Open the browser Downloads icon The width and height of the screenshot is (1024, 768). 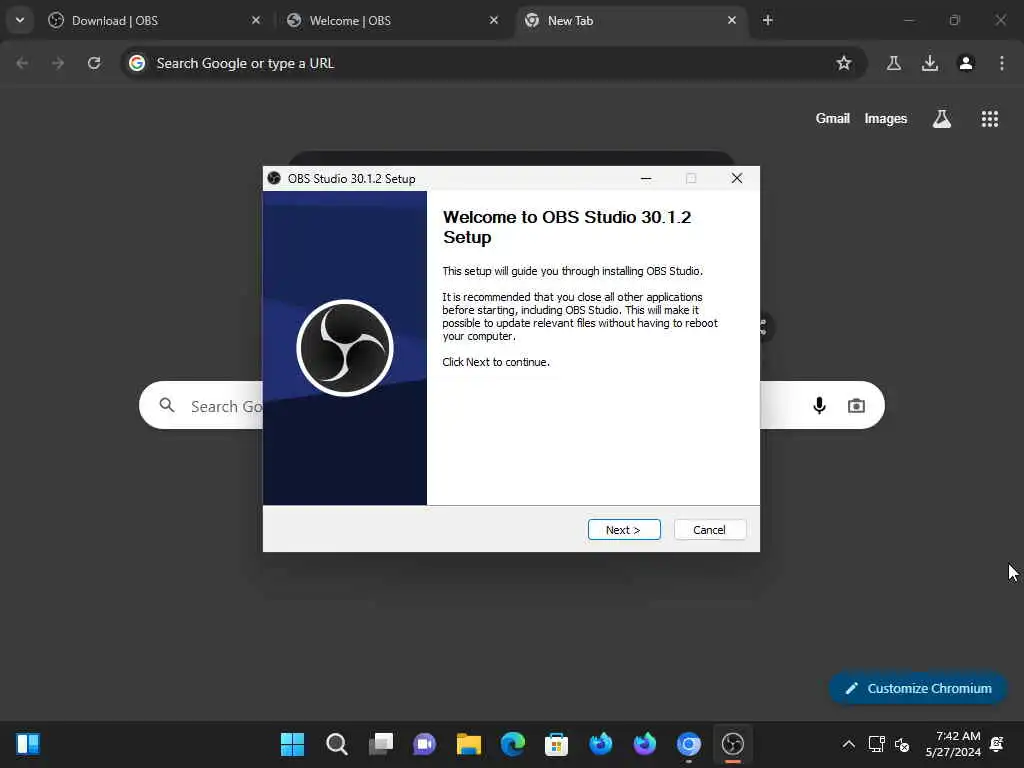click(930, 63)
